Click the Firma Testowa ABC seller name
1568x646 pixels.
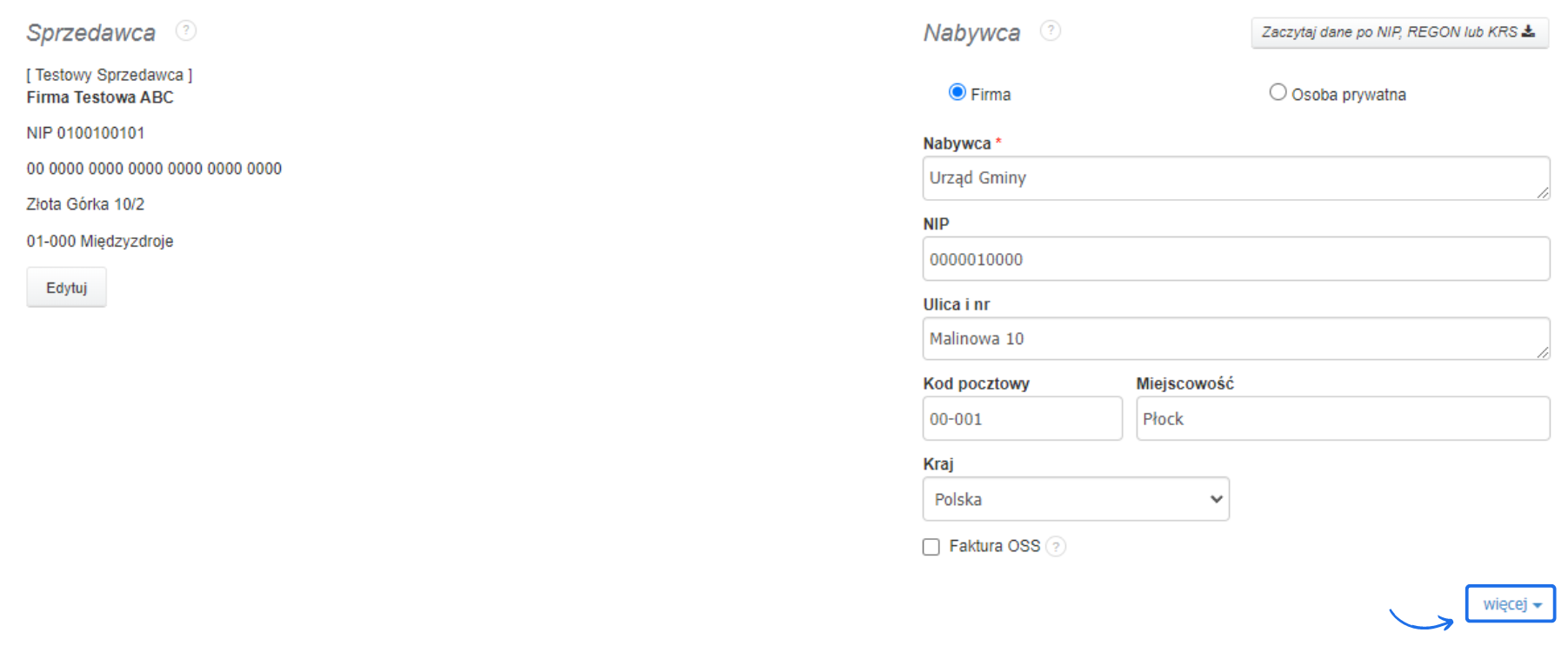click(100, 97)
